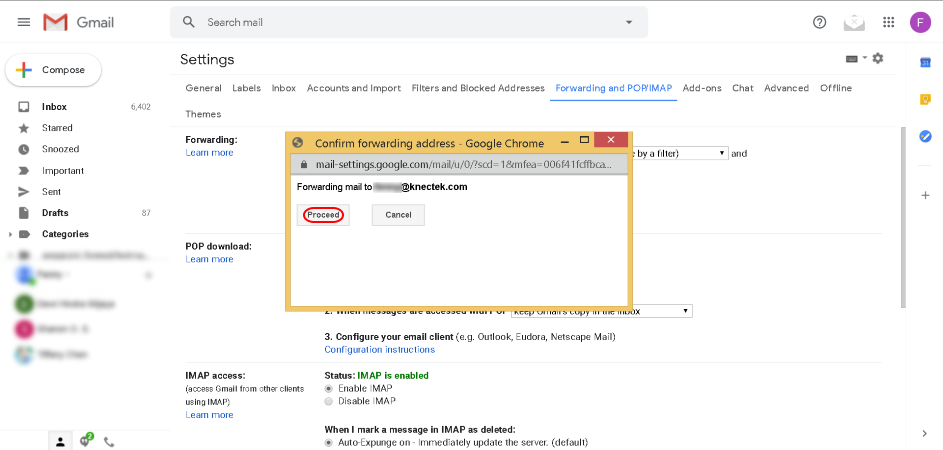Click Learn more under Forwarding
Image resolution: width=943 pixels, height=450 pixels.
(x=209, y=153)
